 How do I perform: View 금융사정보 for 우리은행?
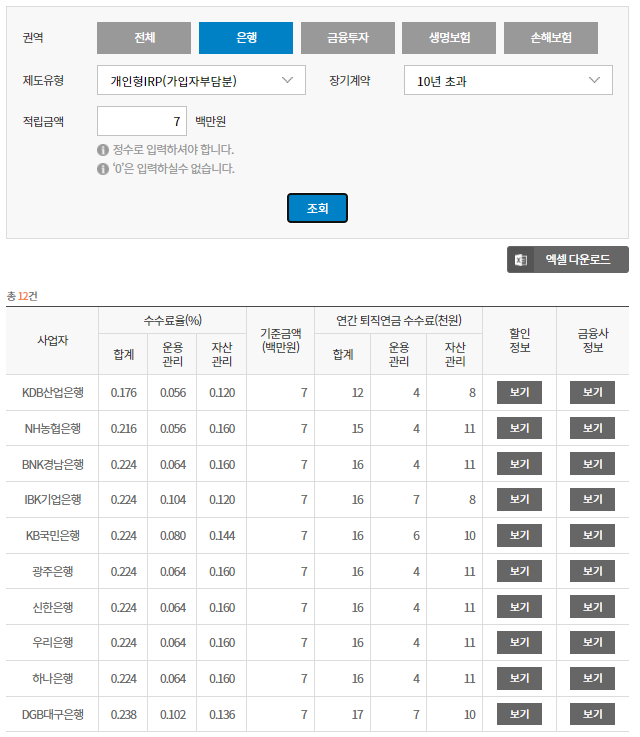(592, 643)
